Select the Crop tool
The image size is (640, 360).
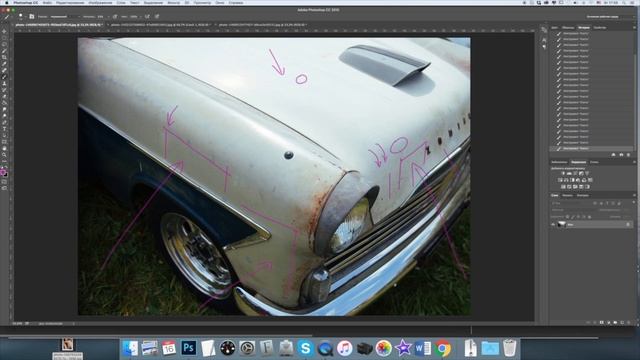coord(4,57)
